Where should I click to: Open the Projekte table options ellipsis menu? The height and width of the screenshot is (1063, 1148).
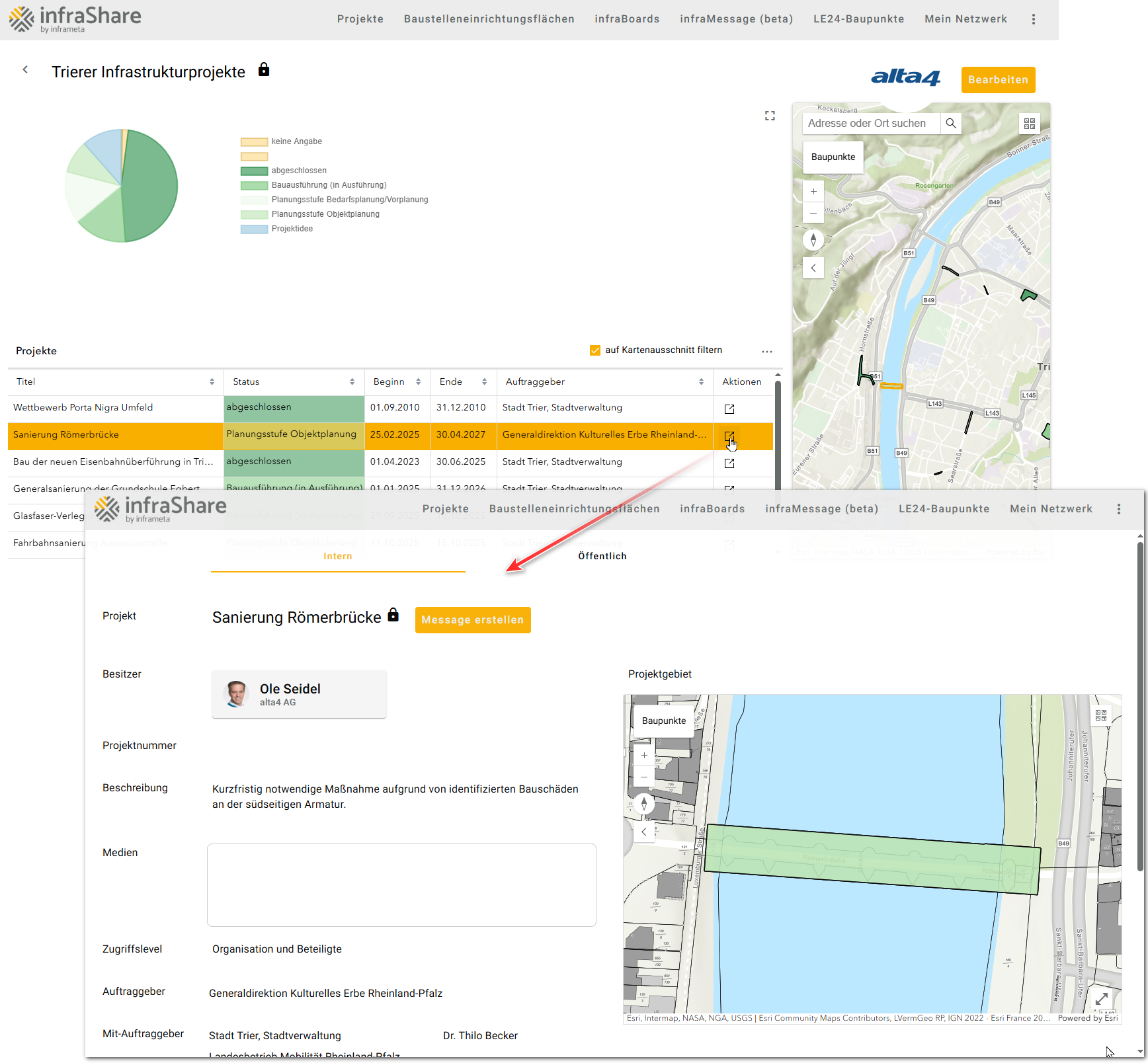tap(766, 352)
